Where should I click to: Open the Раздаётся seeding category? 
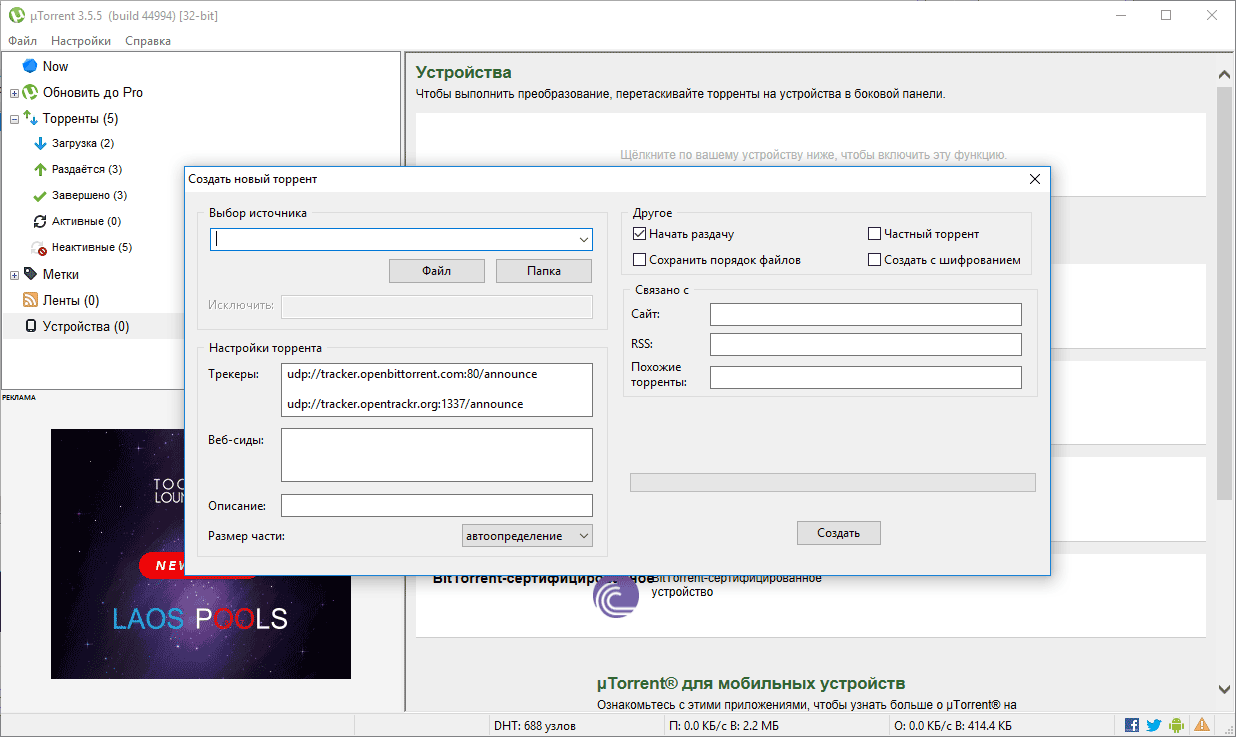[x=41, y=169]
